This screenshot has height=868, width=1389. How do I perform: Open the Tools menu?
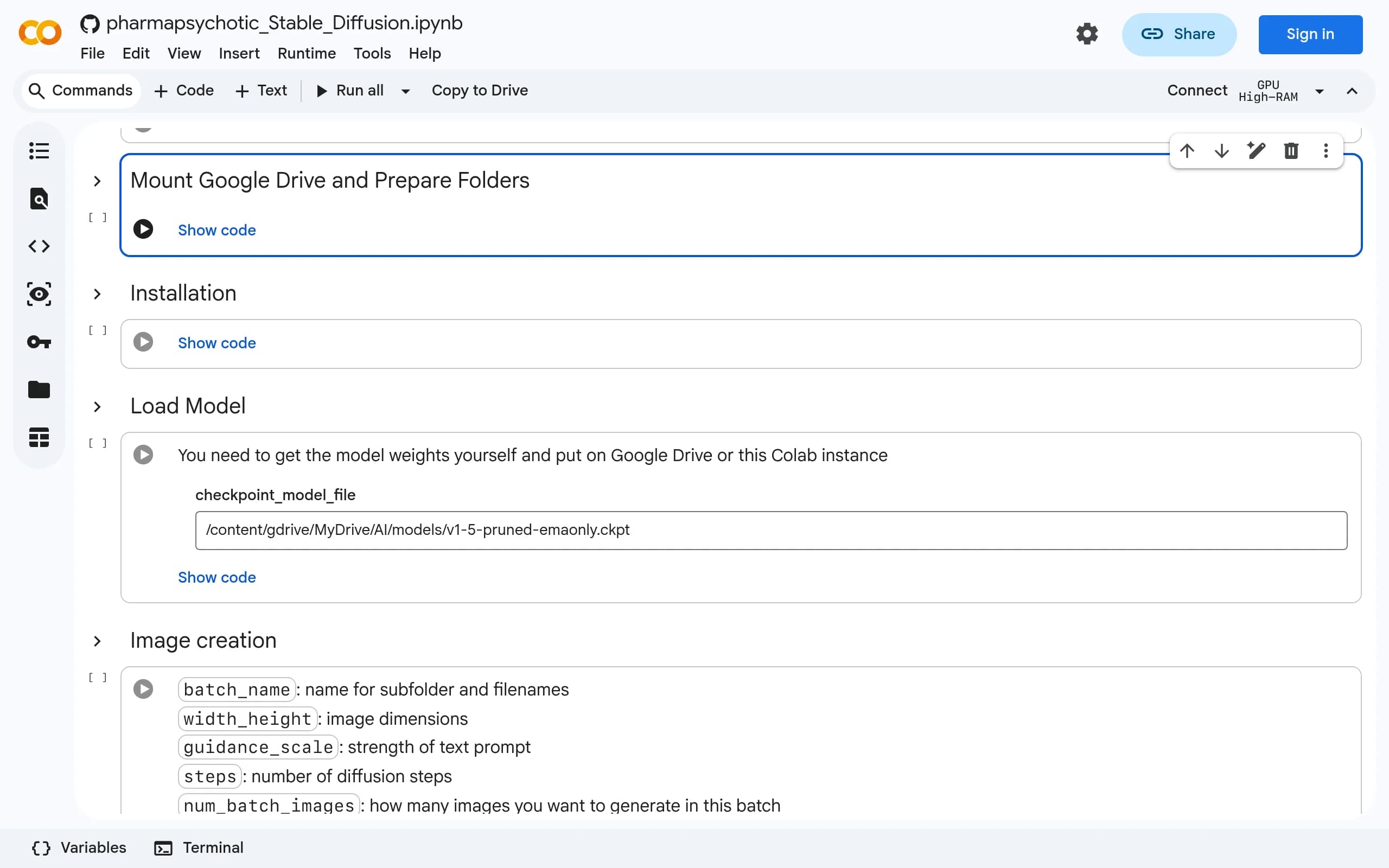[x=372, y=53]
